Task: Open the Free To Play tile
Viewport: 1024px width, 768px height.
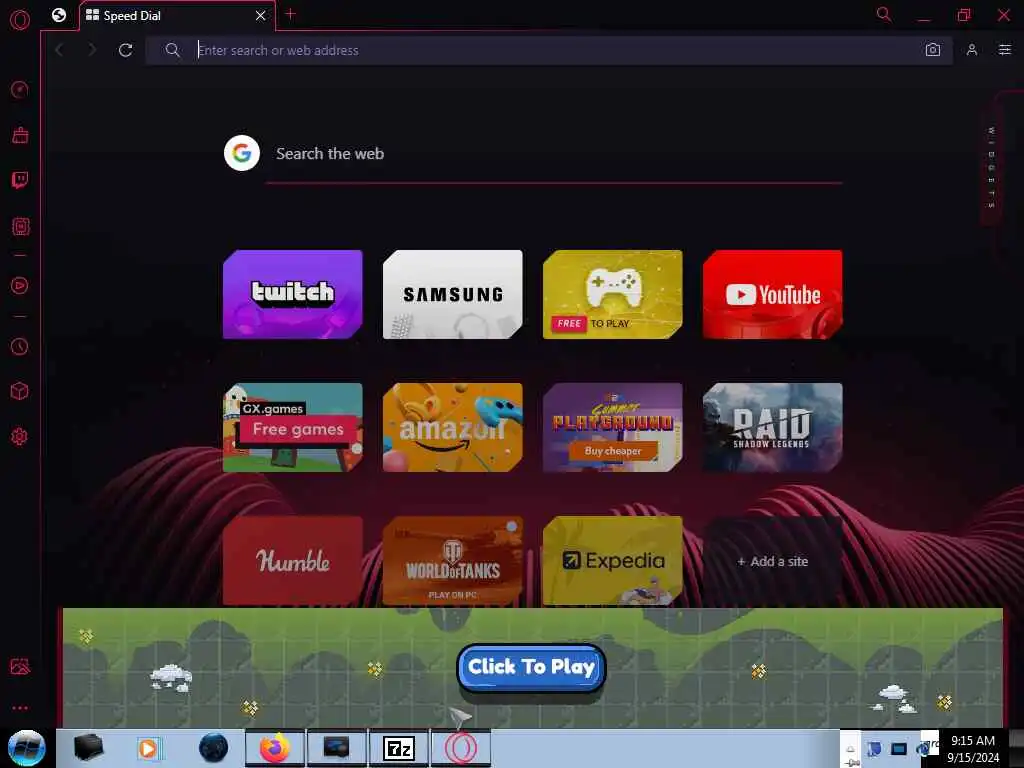Action: click(613, 295)
